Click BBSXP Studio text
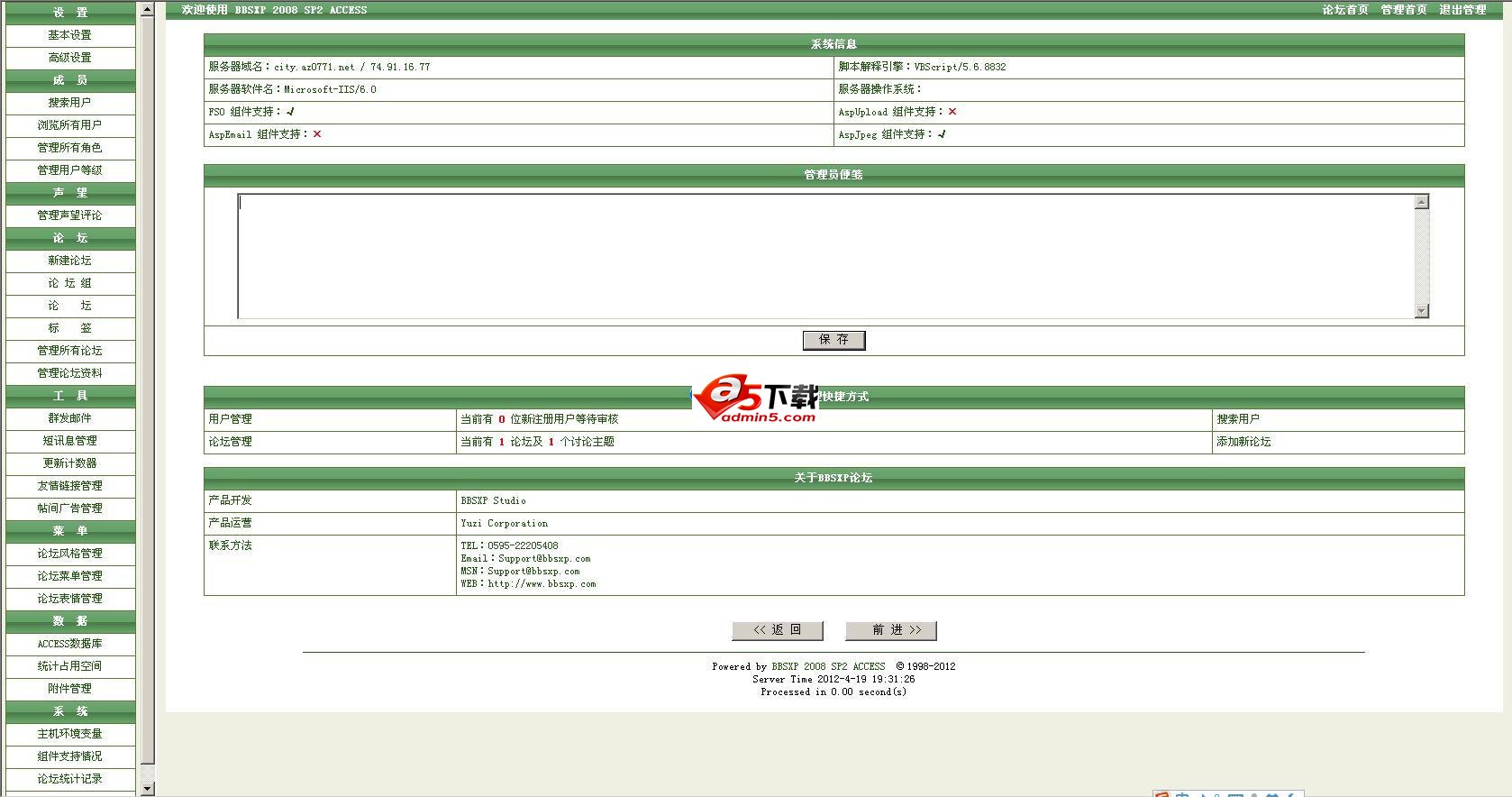This screenshot has width=1512, height=797. tap(493, 501)
